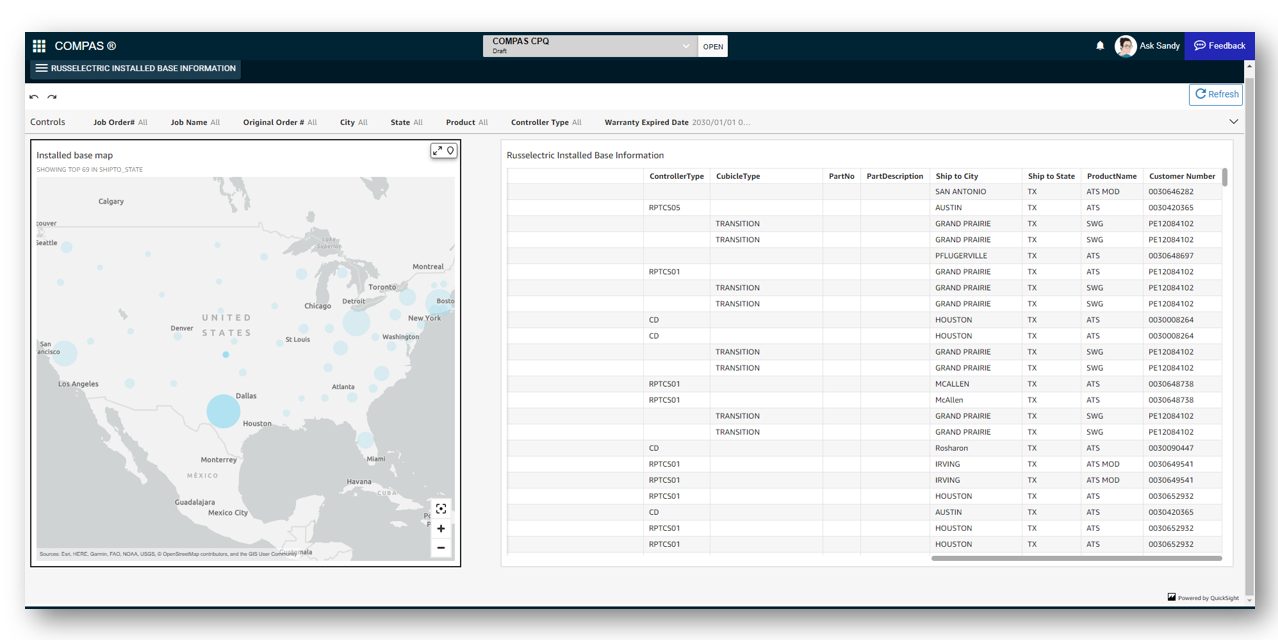The image size is (1278, 640).
Task: Click the Ship to City column header
Action: 957,176
